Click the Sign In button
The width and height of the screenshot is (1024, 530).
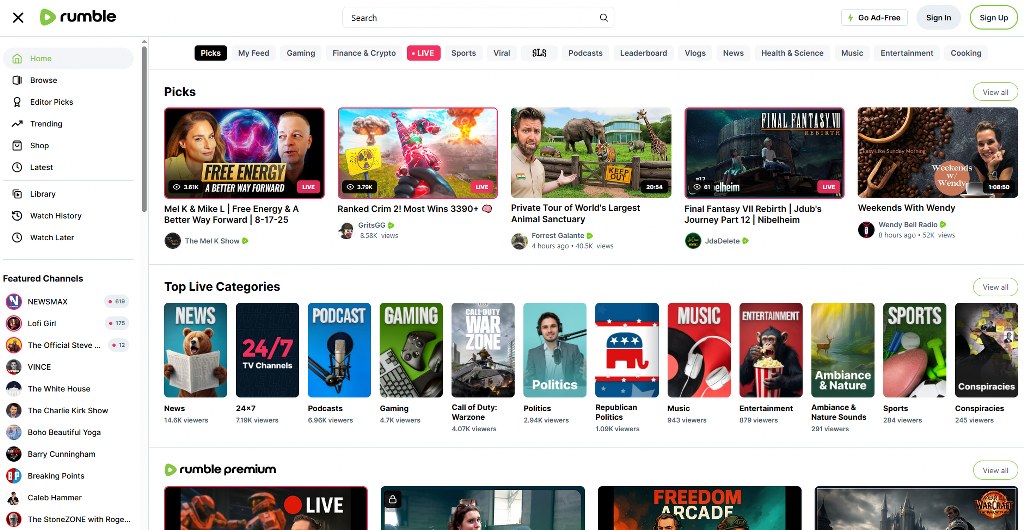click(938, 18)
